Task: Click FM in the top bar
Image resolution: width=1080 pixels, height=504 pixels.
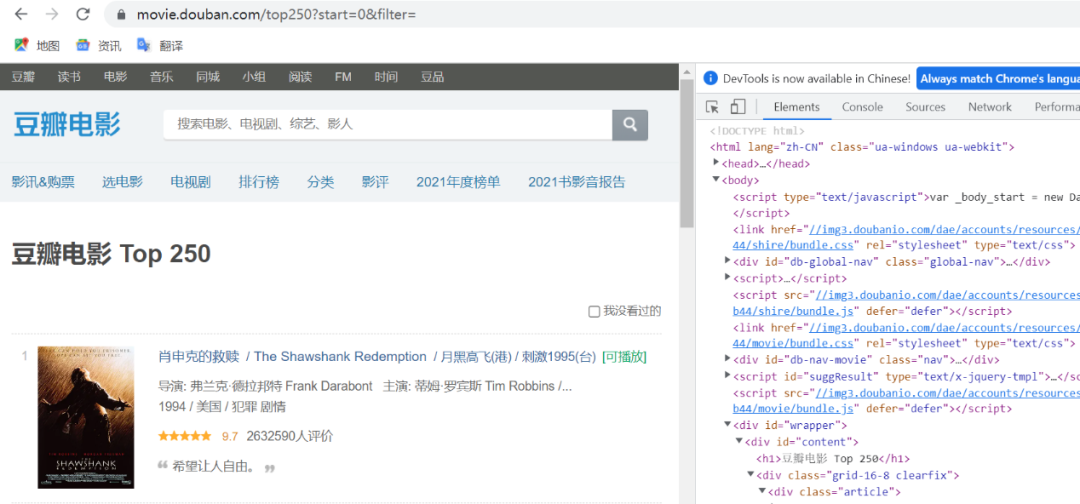Action: (343, 77)
